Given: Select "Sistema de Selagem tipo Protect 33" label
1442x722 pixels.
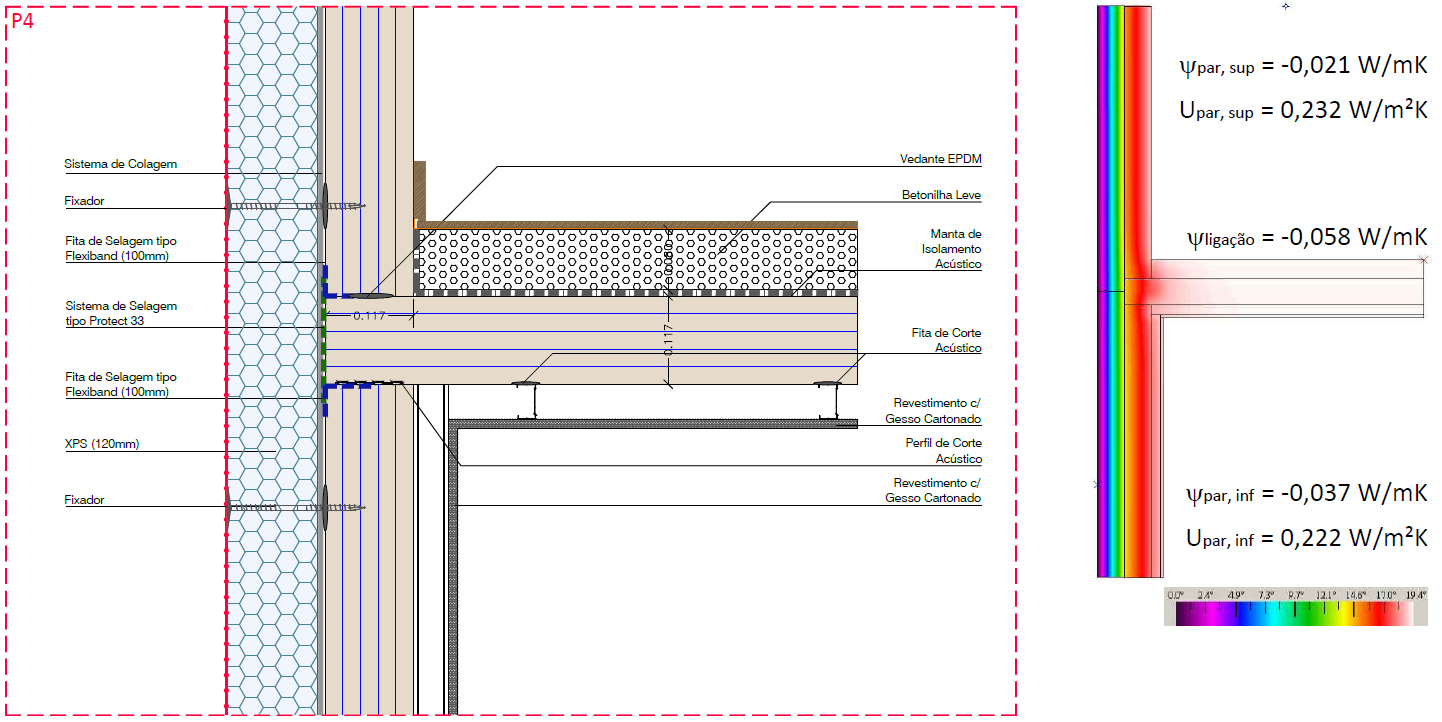Looking at the screenshot, I should click(x=120, y=313).
